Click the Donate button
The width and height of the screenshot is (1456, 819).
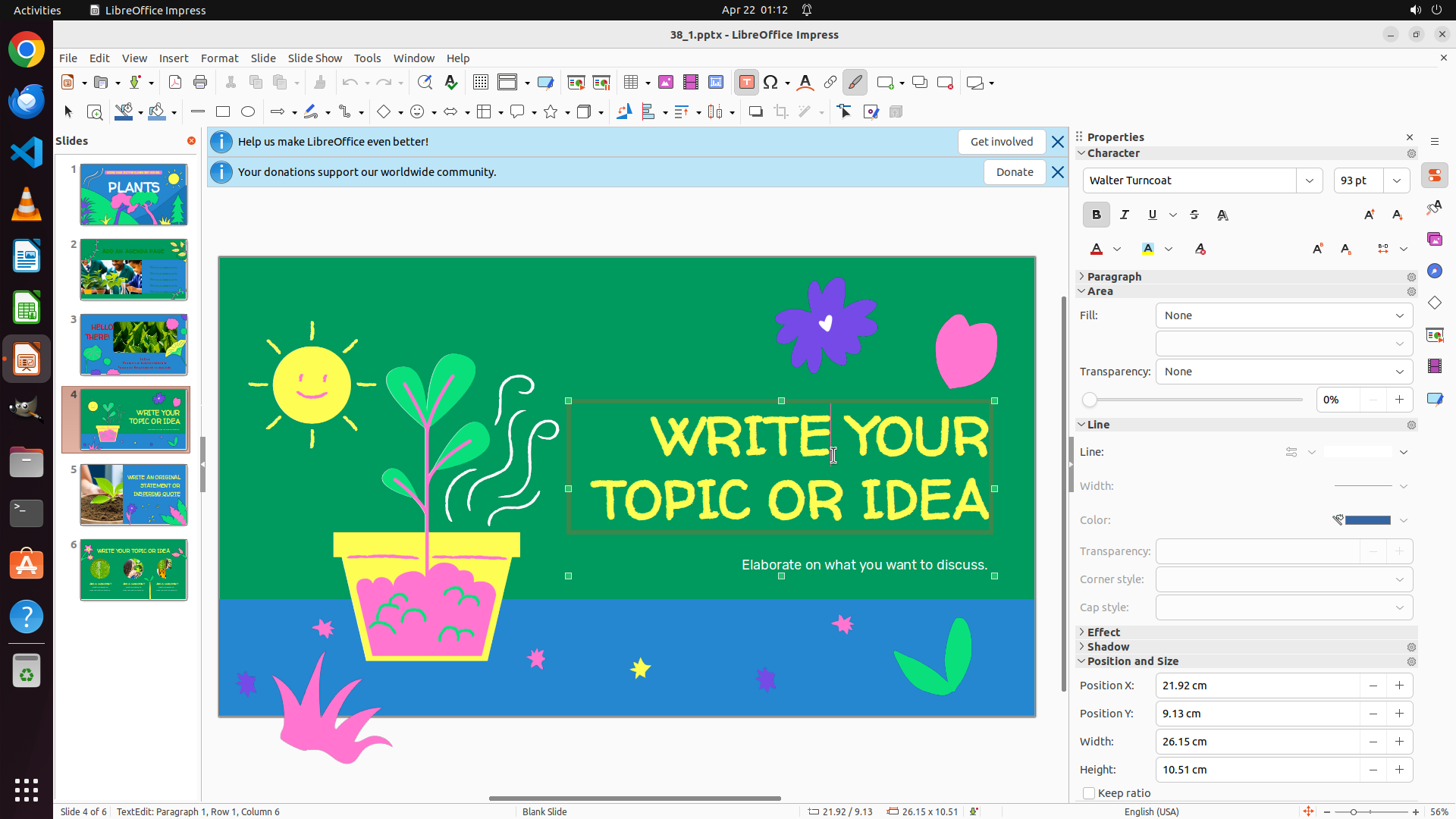[x=1014, y=172]
